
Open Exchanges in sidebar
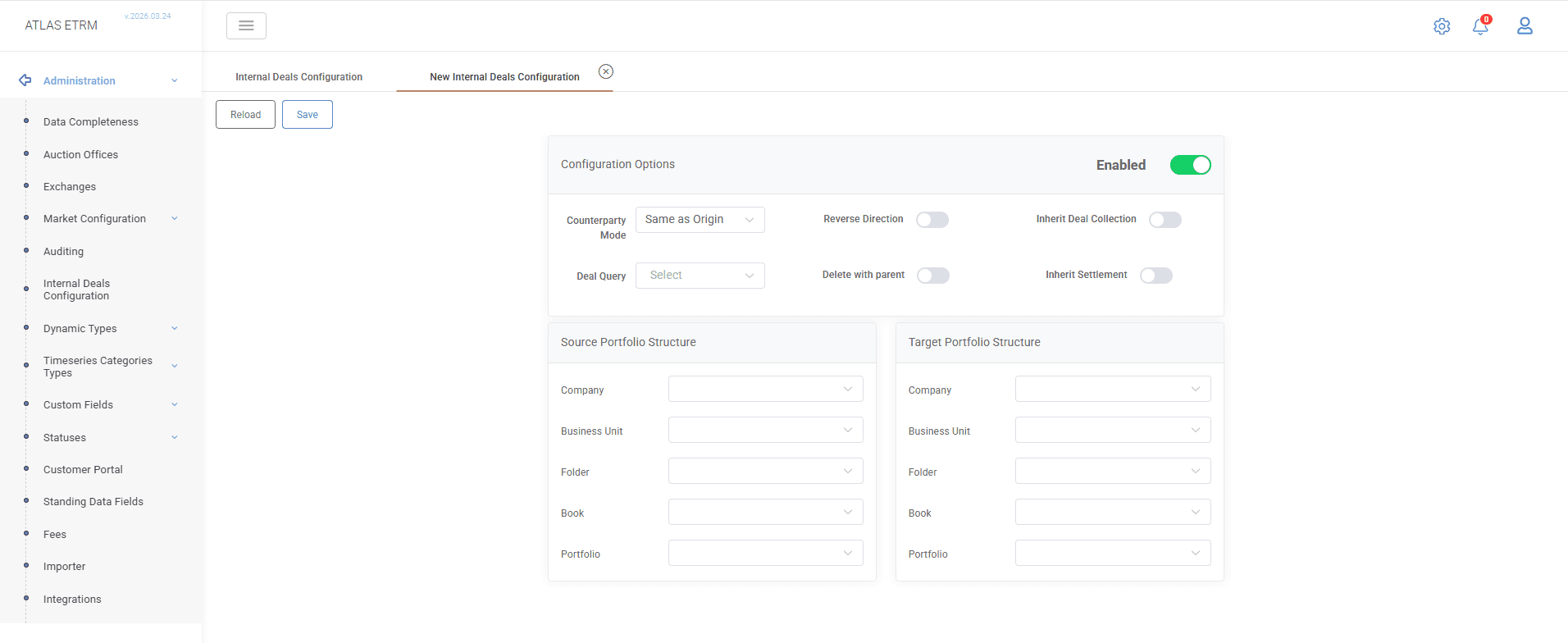point(70,187)
